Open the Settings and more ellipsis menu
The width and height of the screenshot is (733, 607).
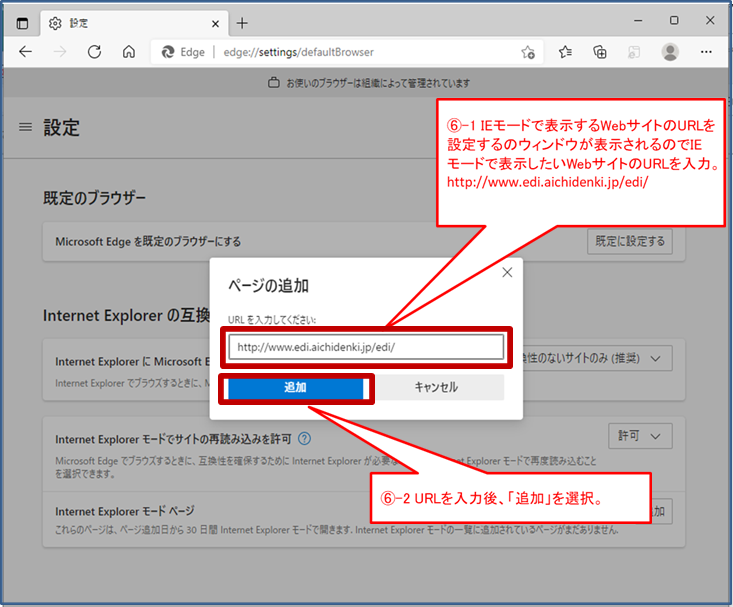(706, 52)
